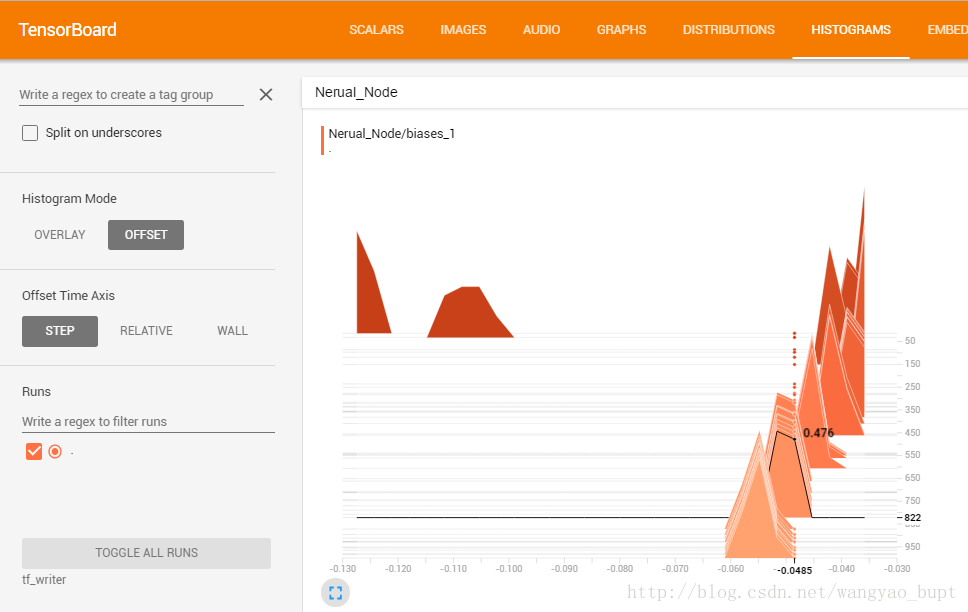This screenshot has width=968, height=612.
Task: Click the Histogram Mode heading
Action: tap(69, 198)
